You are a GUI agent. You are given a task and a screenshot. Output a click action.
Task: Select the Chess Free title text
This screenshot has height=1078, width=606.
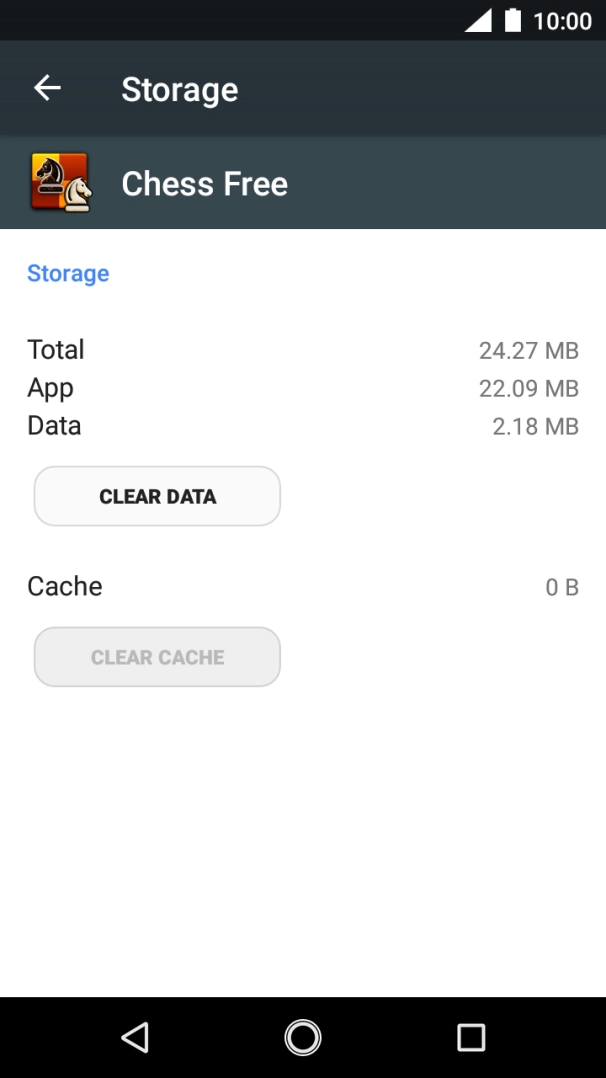coord(204,183)
